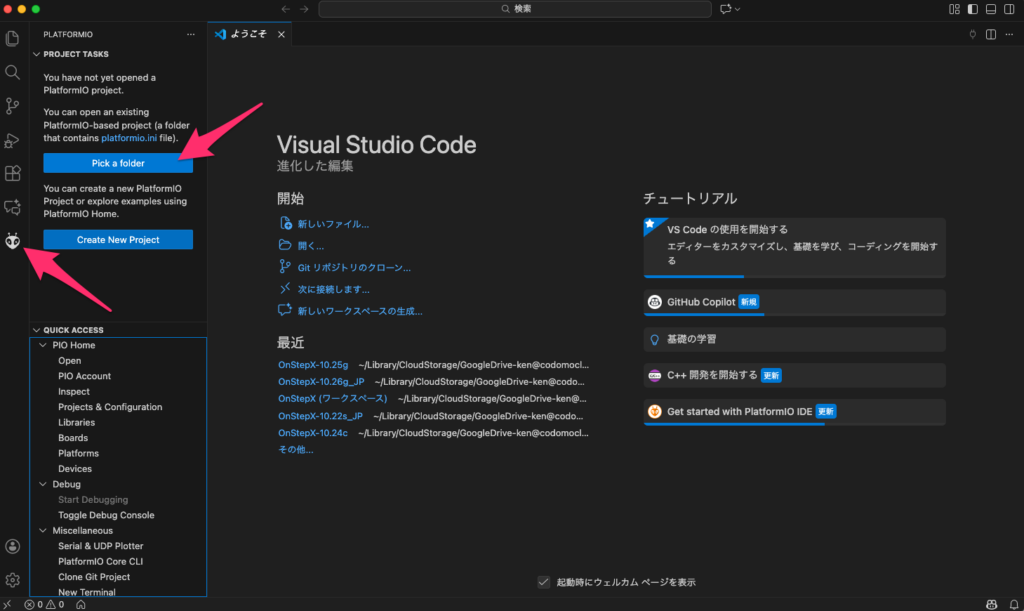Collapse the PIO Home tree node
The image size is (1024, 611).
[x=43, y=345]
